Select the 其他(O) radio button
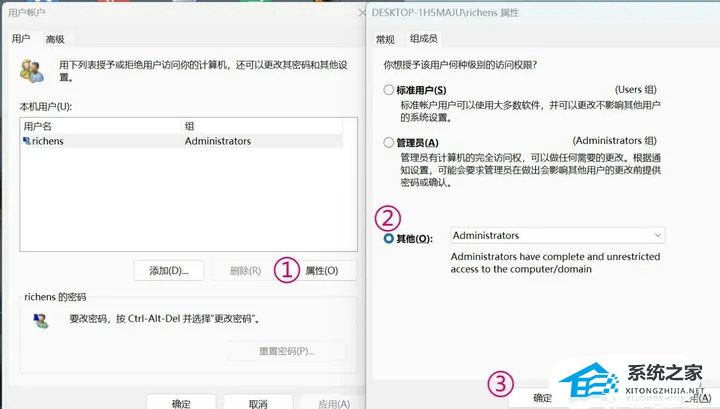This screenshot has width=720, height=409. pos(388,238)
